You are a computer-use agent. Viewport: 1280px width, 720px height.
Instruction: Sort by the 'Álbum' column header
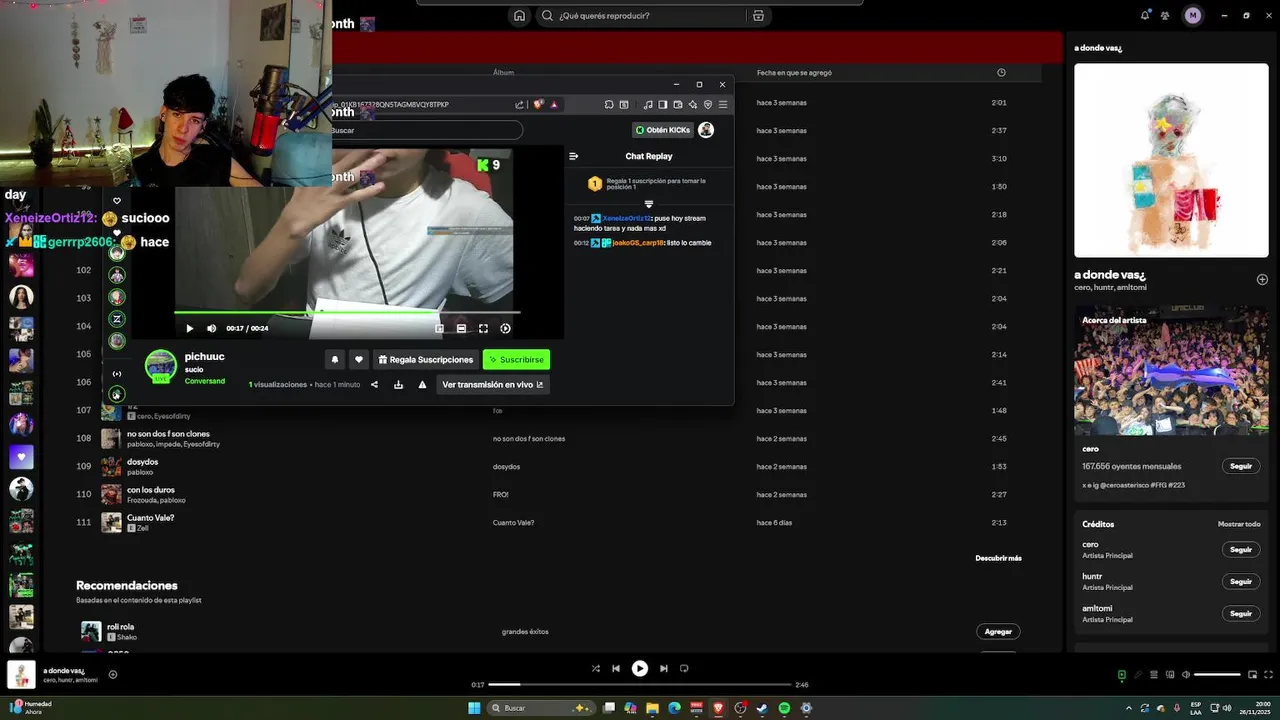click(503, 72)
